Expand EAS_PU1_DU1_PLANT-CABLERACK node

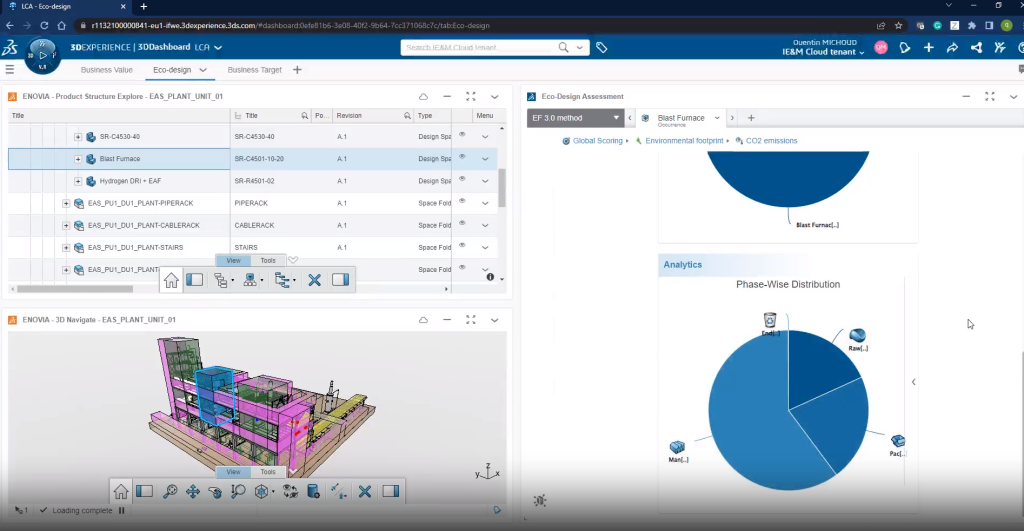click(66, 225)
